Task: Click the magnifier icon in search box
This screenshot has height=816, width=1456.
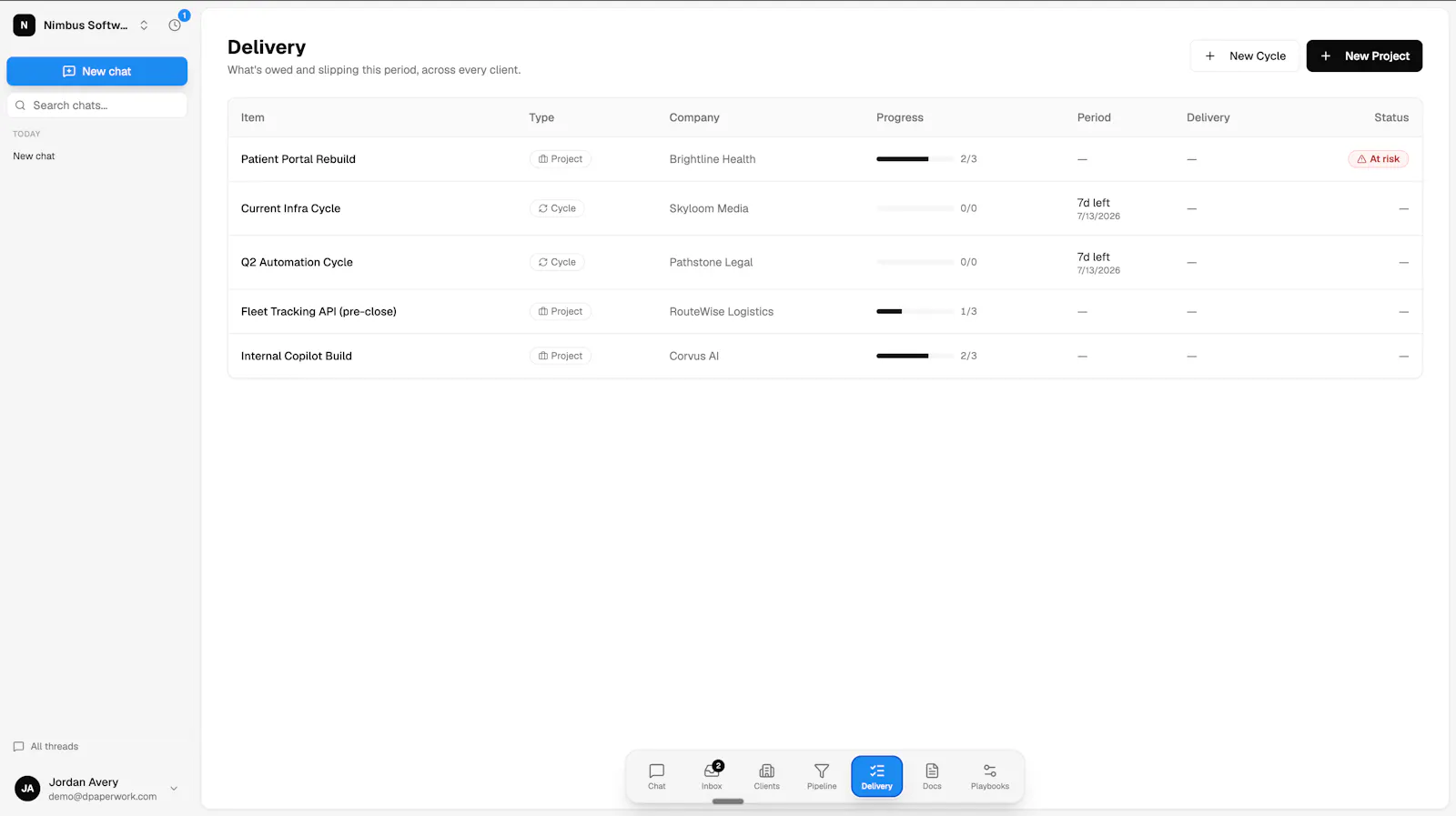Action: click(x=20, y=106)
